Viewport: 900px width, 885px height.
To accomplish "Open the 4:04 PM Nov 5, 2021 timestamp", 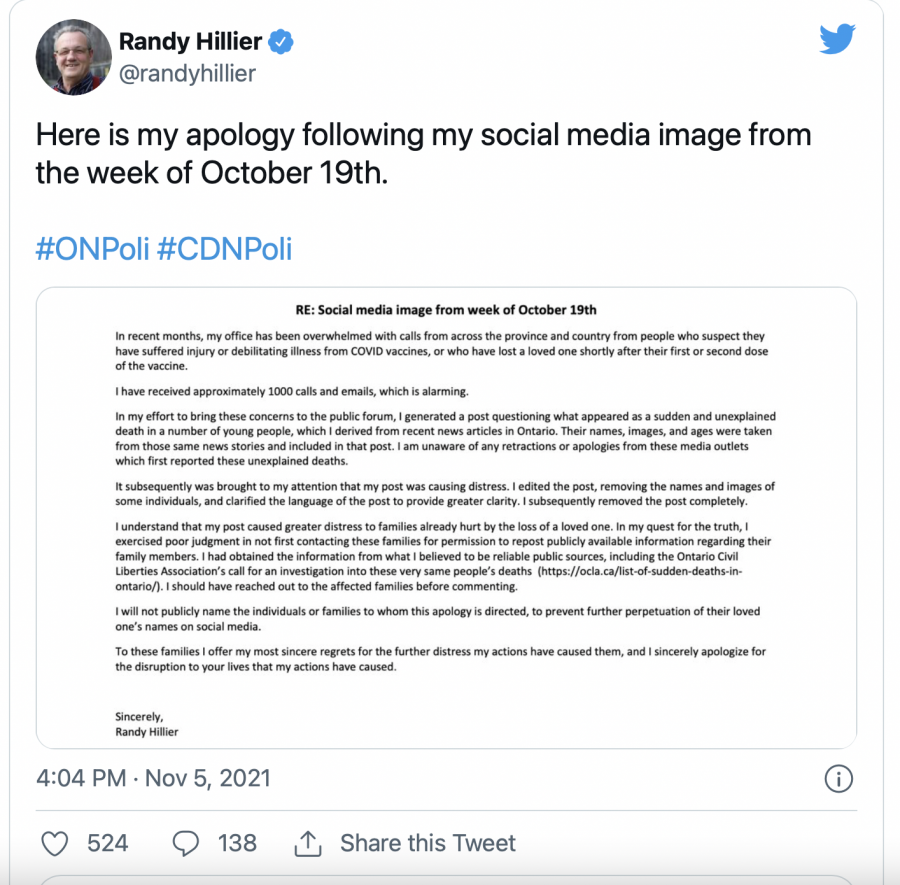I will (x=153, y=778).
